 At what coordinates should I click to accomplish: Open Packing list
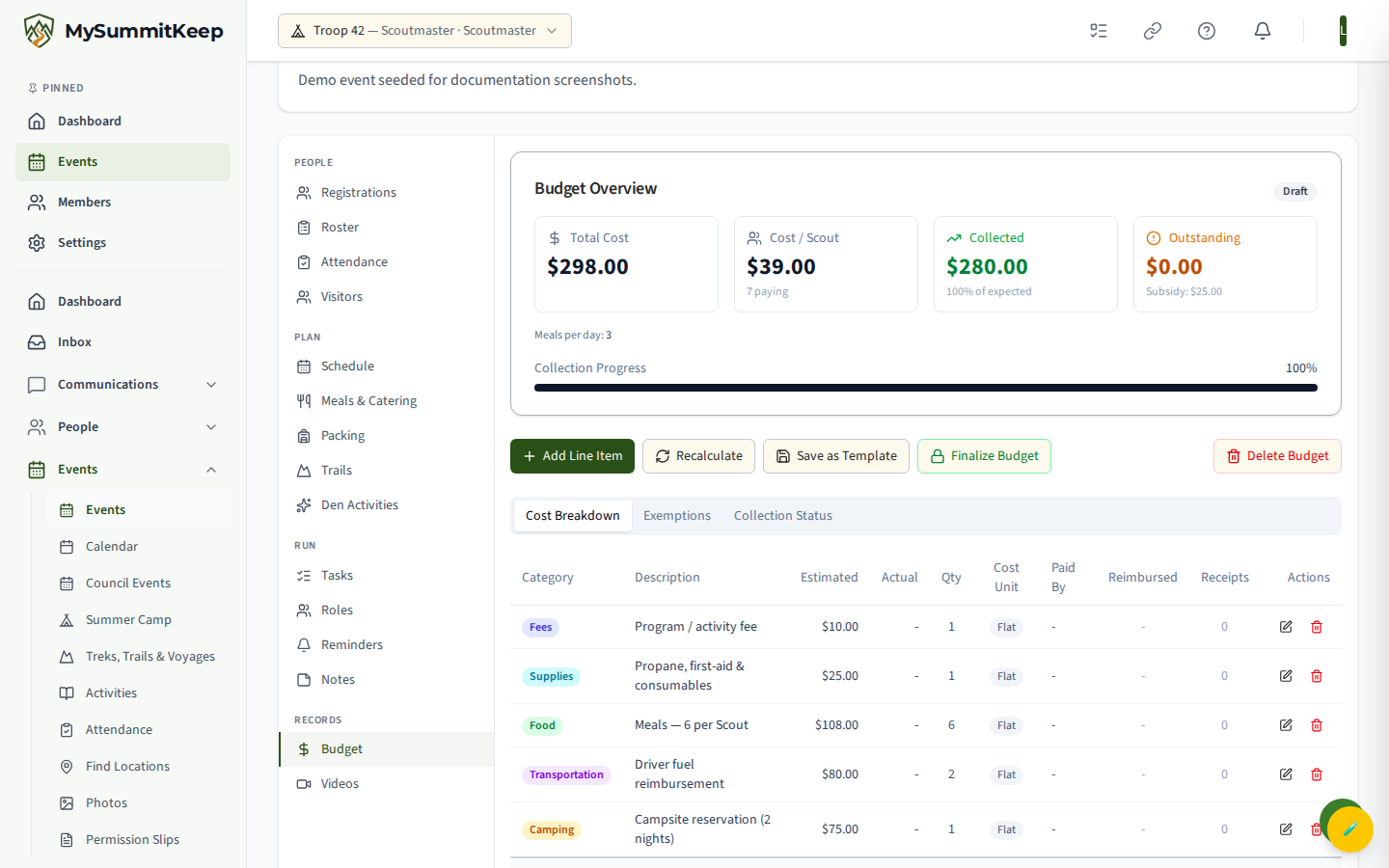(x=386, y=436)
